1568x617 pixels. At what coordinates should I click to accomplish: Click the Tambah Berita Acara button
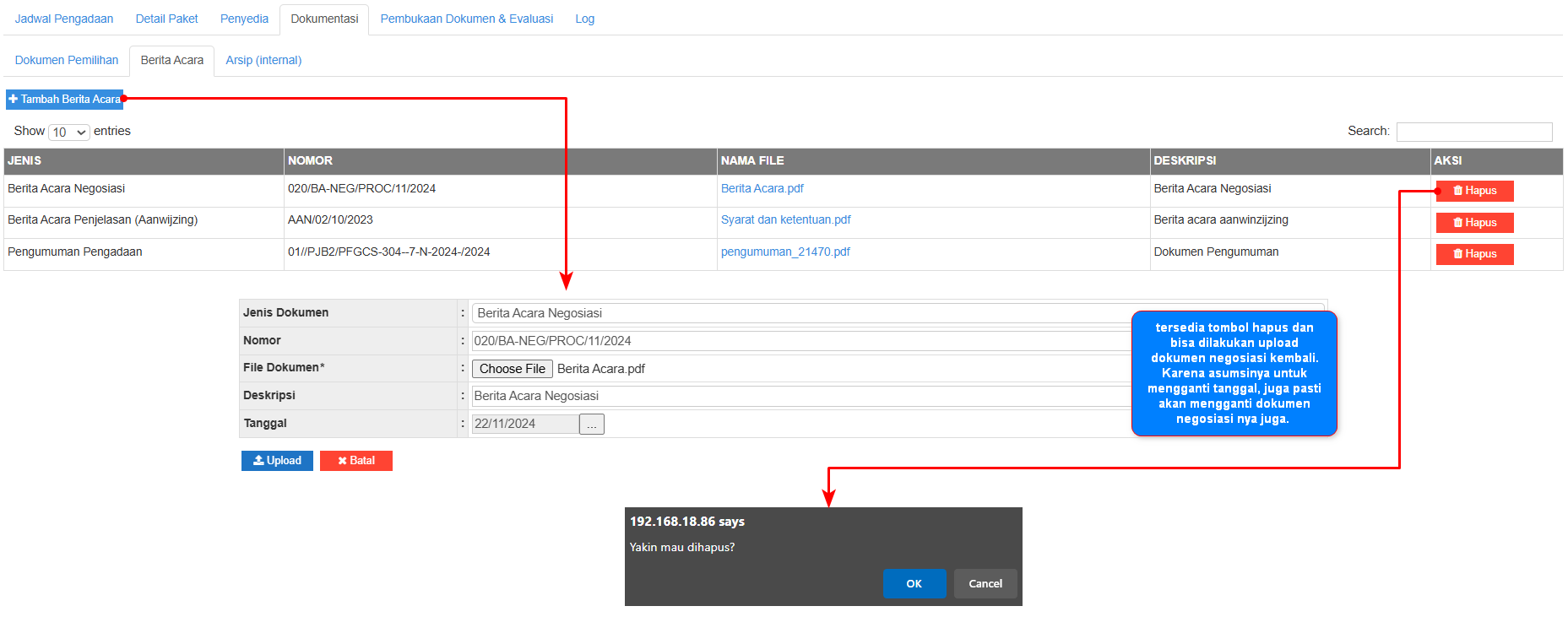[x=65, y=100]
